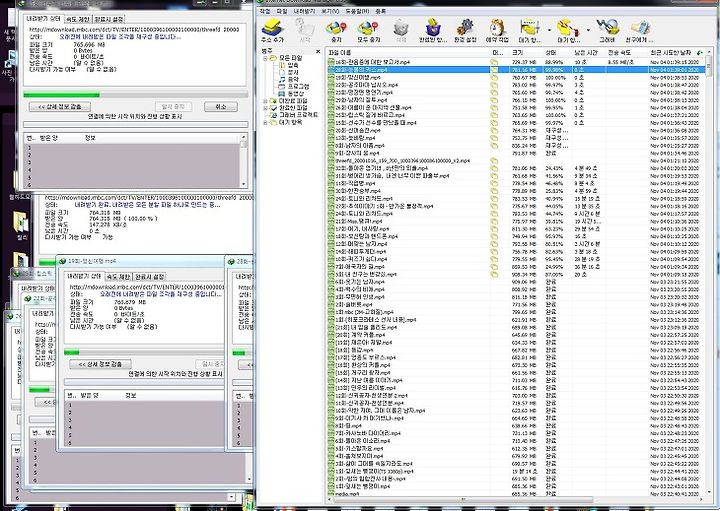Switch to 속도 제한 tab in top dialog

[x=78, y=19]
